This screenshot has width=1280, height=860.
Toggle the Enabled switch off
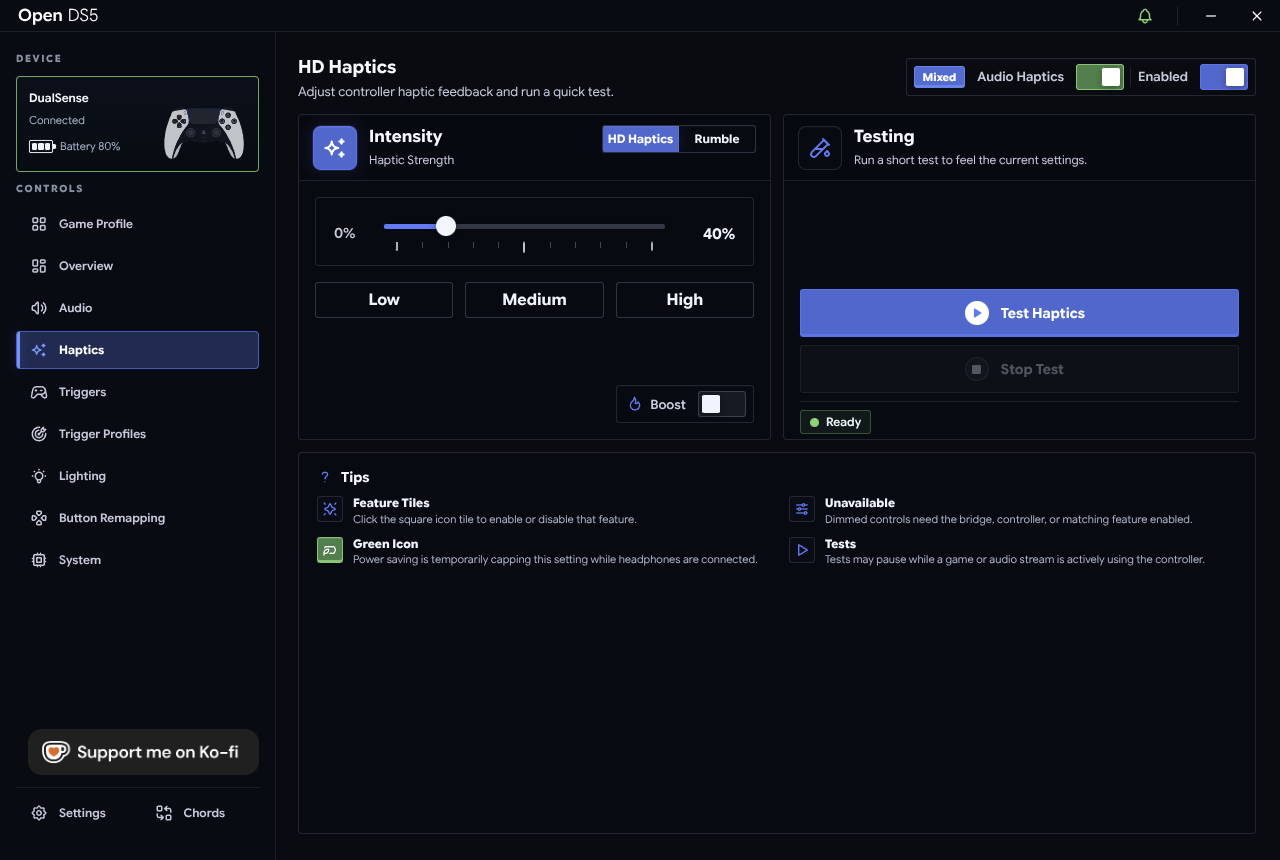[x=1224, y=77]
